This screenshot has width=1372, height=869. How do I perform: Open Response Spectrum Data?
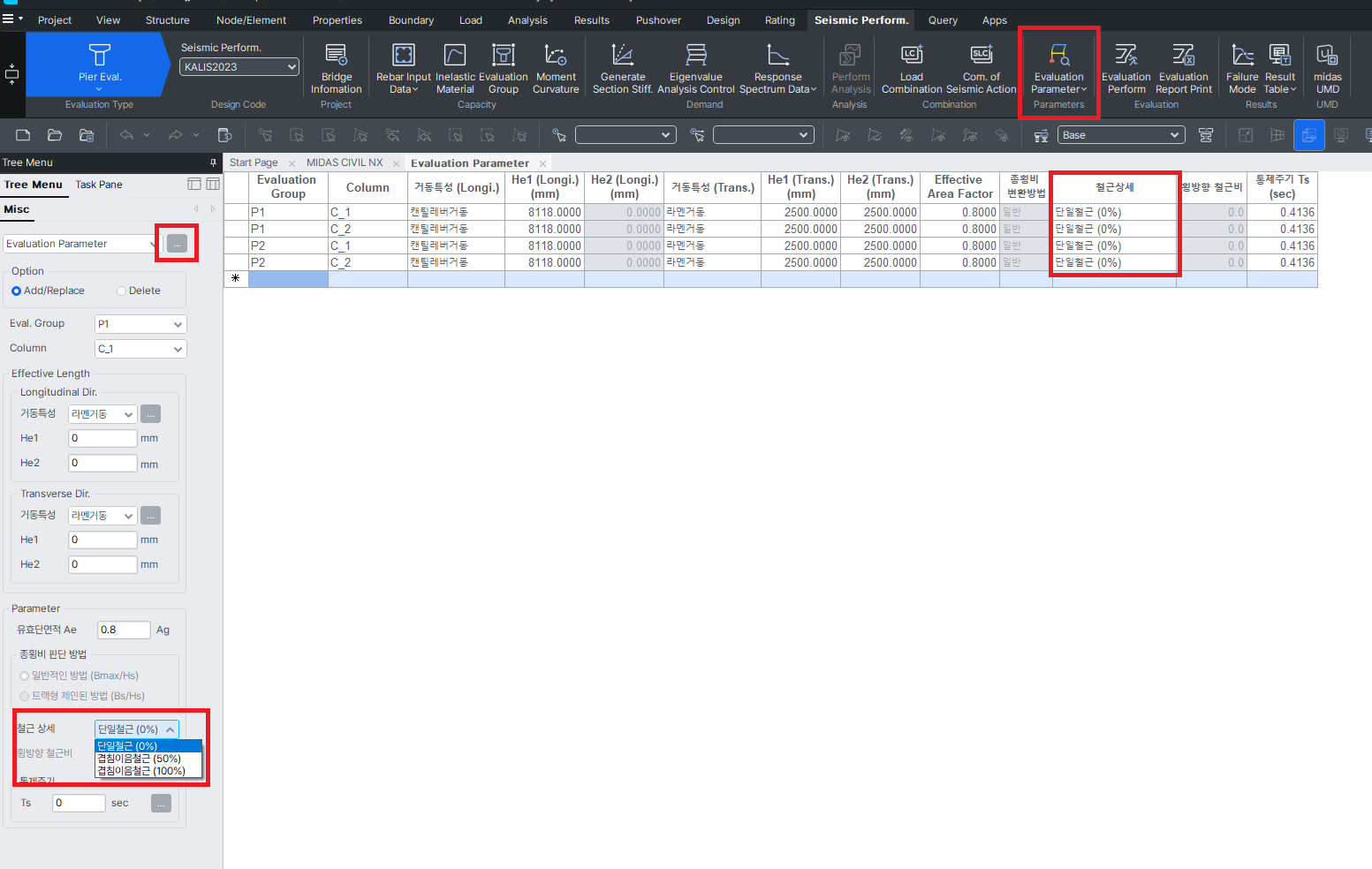click(777, 69)
